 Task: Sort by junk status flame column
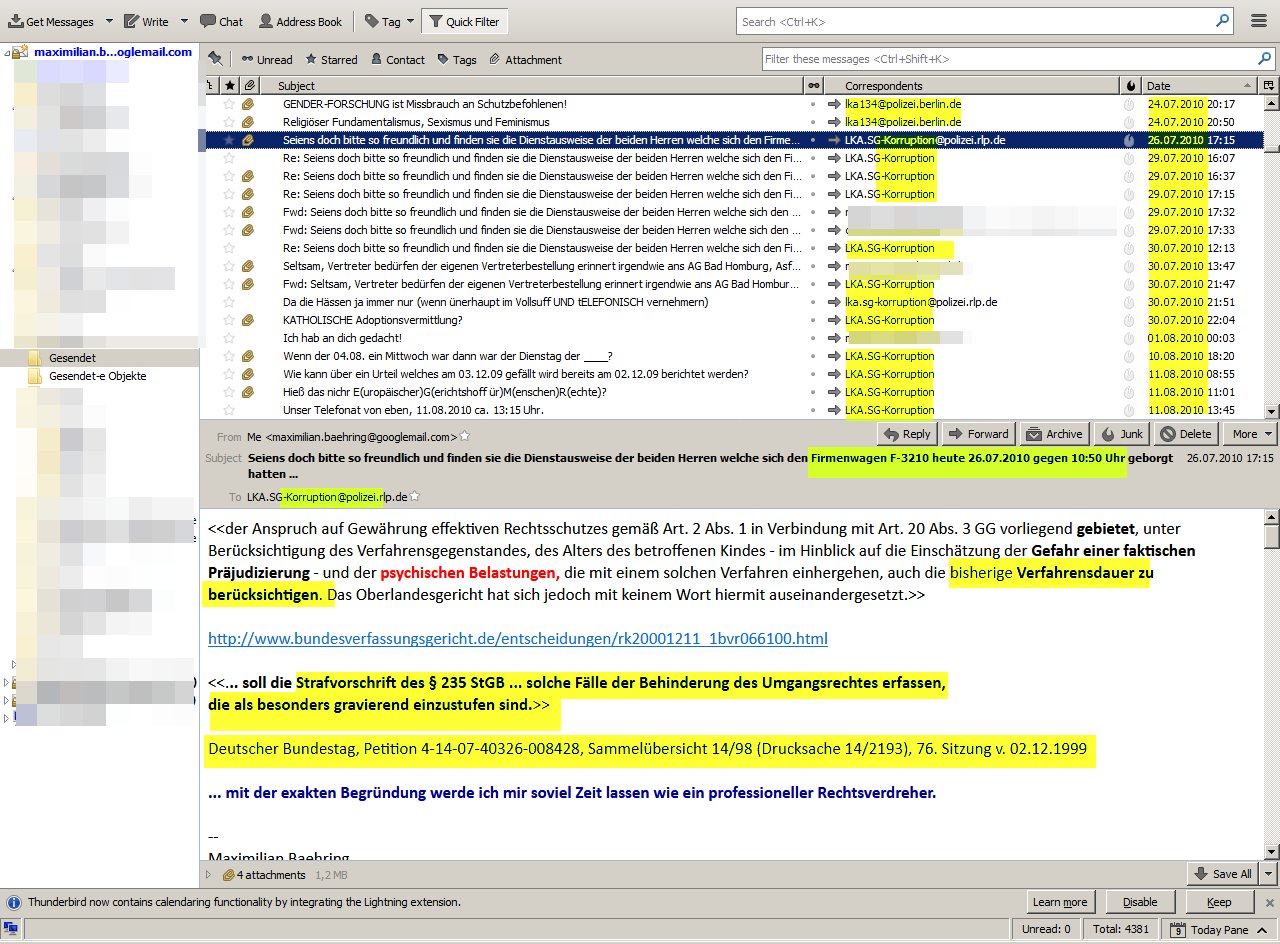click(1130, 86)
